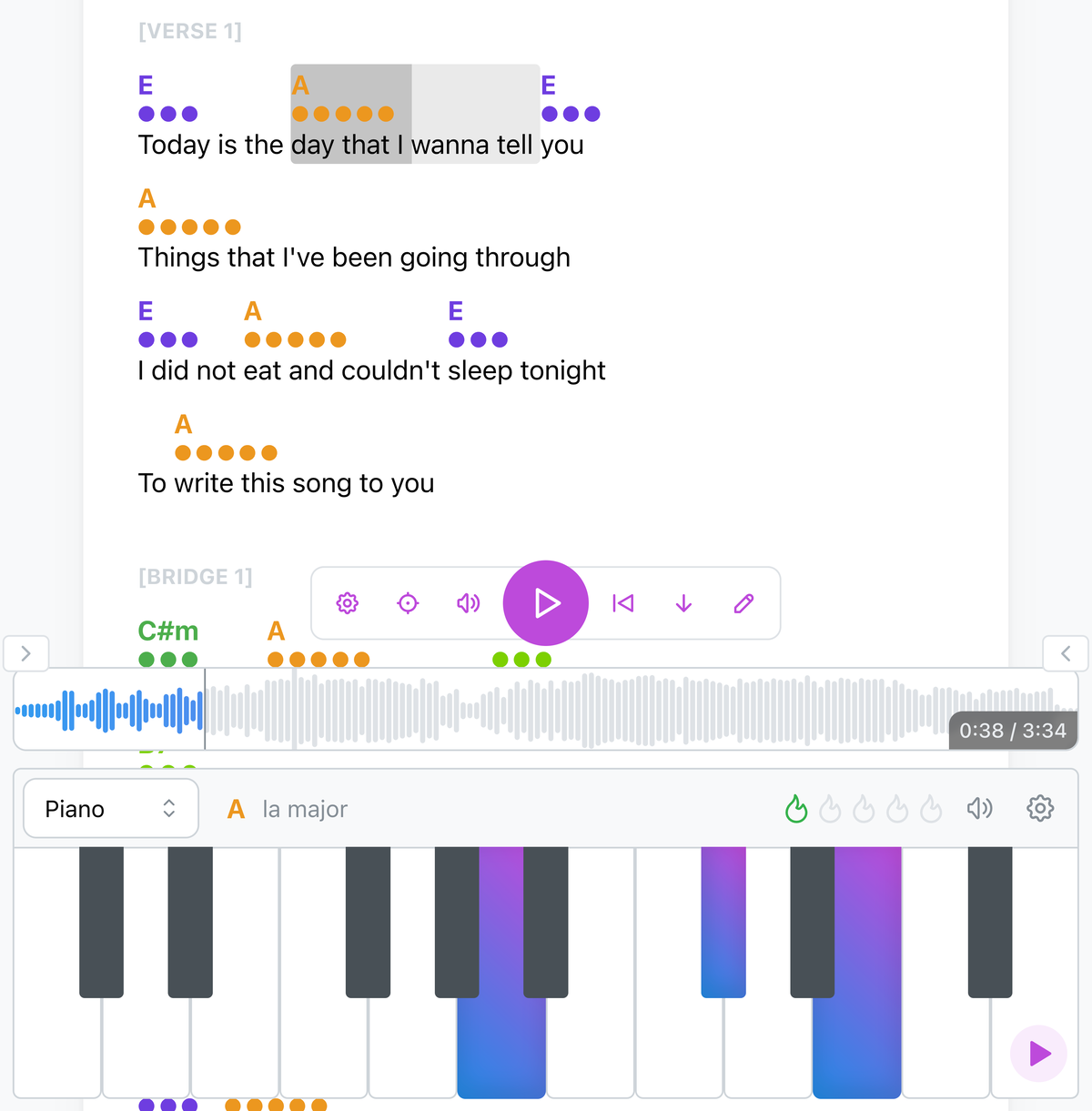Collapse the right side panel chevron
Screen dimensions: 1092x1111
coord(1065,653)
